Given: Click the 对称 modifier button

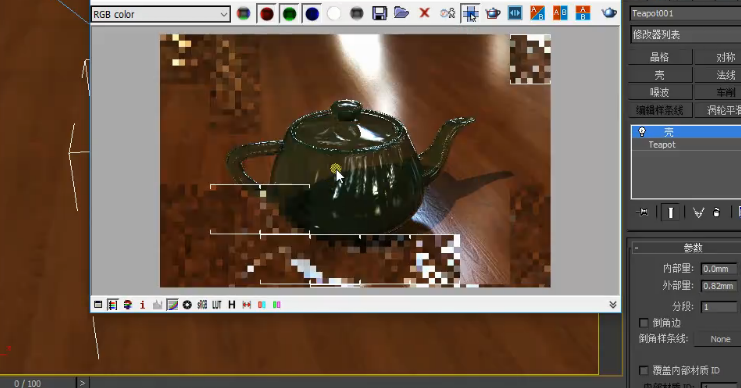Looking at the screenshot, I should click(x=718, y=57).
